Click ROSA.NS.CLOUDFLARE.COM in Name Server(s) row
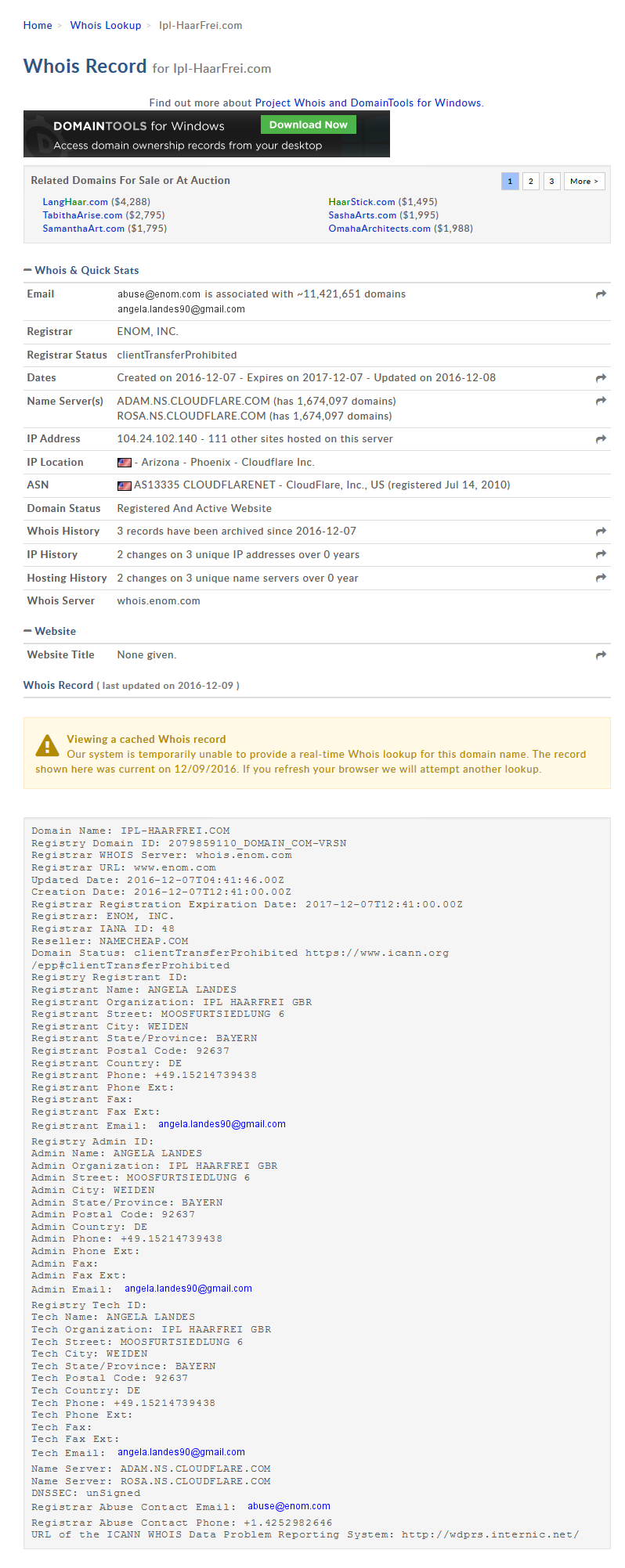Viewport: 625px width, 1568px height. click(192, 416)
